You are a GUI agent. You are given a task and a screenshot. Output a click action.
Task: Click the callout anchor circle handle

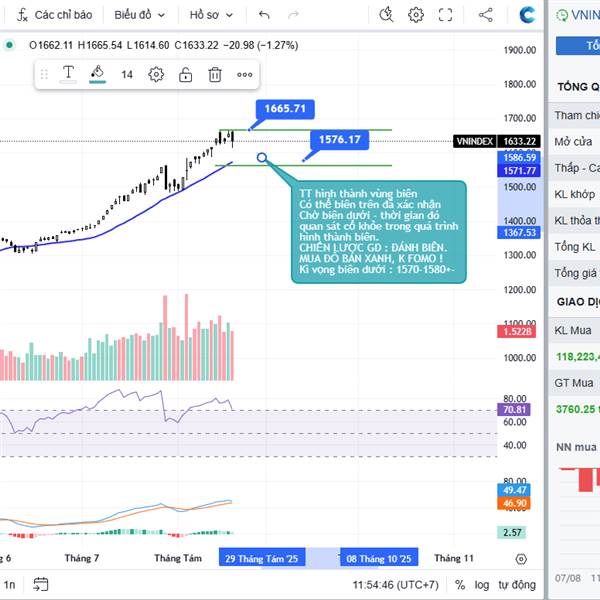tap(262, 157)
